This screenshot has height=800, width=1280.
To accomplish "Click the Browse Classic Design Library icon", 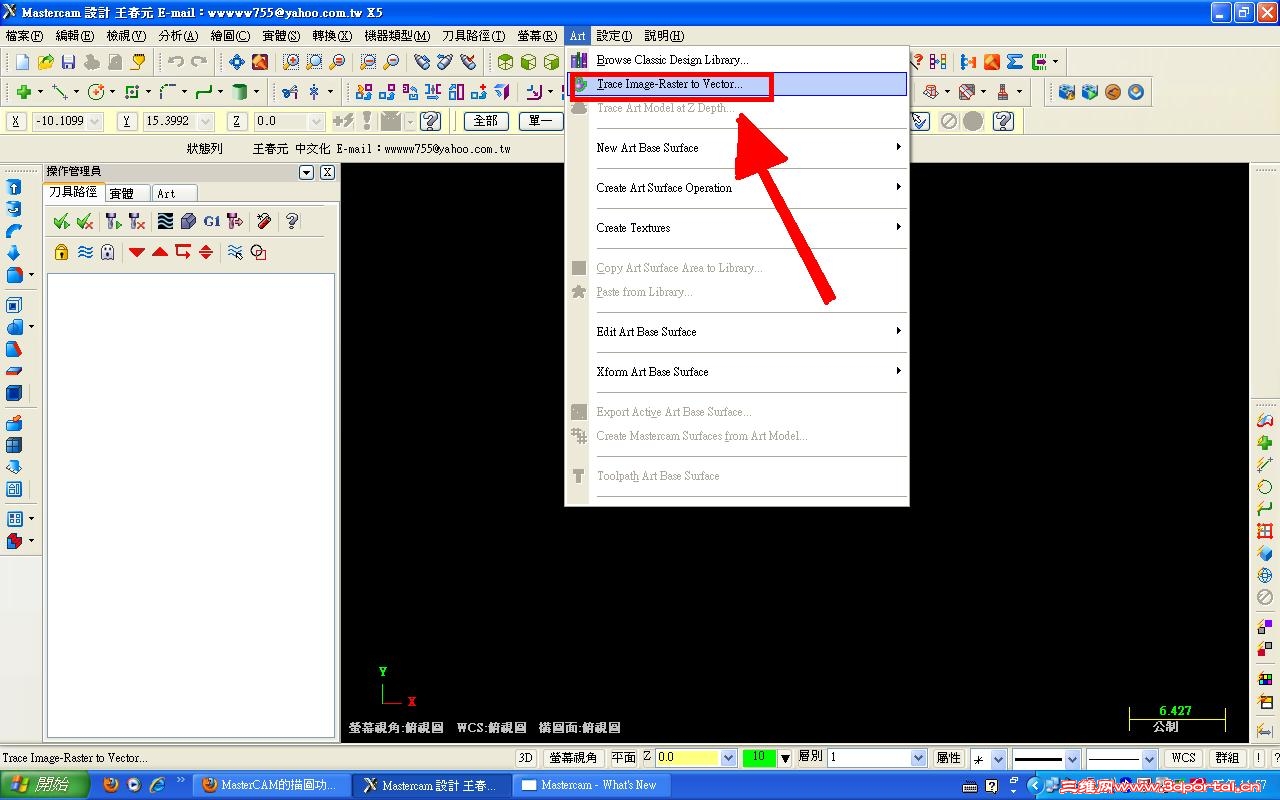I will (579, 60).
